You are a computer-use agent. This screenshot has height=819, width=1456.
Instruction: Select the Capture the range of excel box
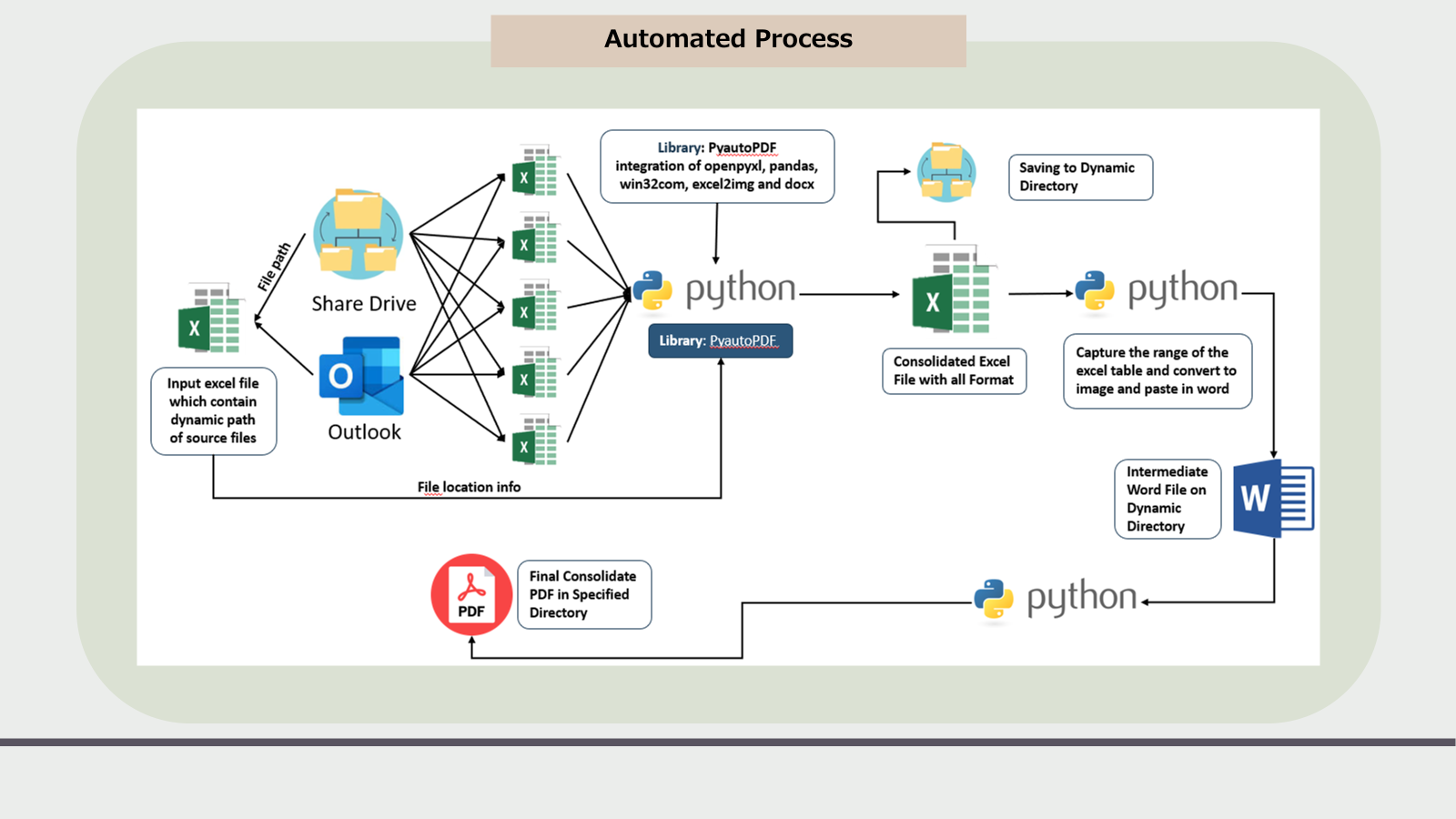1158,371
